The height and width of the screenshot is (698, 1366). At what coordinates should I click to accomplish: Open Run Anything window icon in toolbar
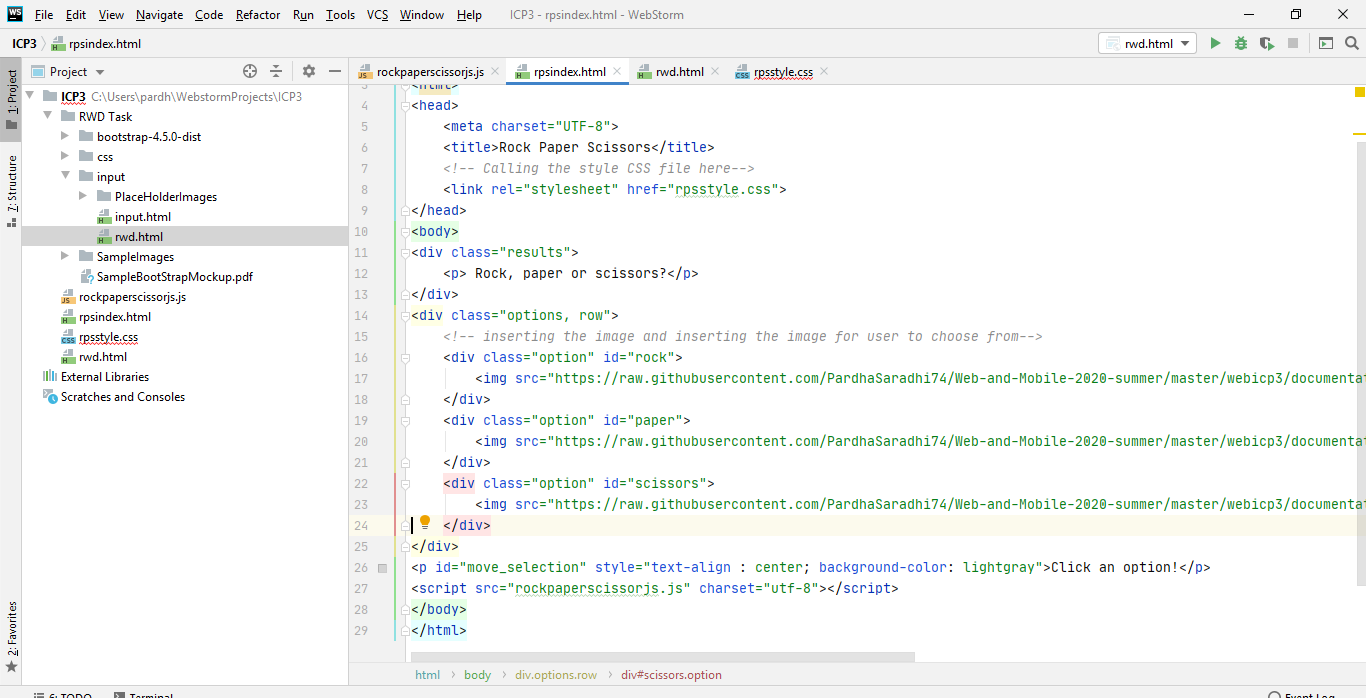[1326, 43]
